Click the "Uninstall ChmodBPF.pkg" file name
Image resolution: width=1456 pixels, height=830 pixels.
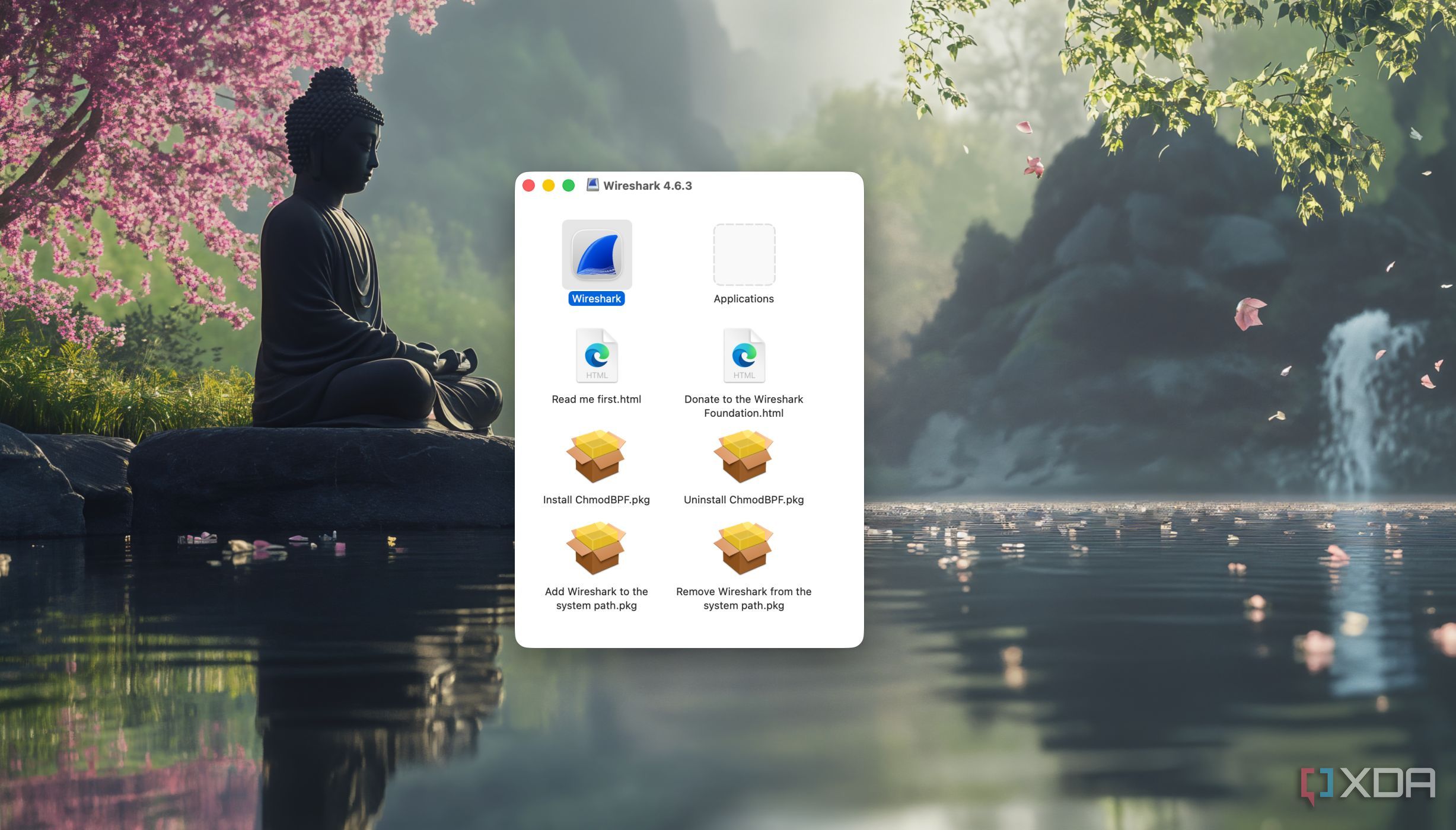[x=744, y=500]
